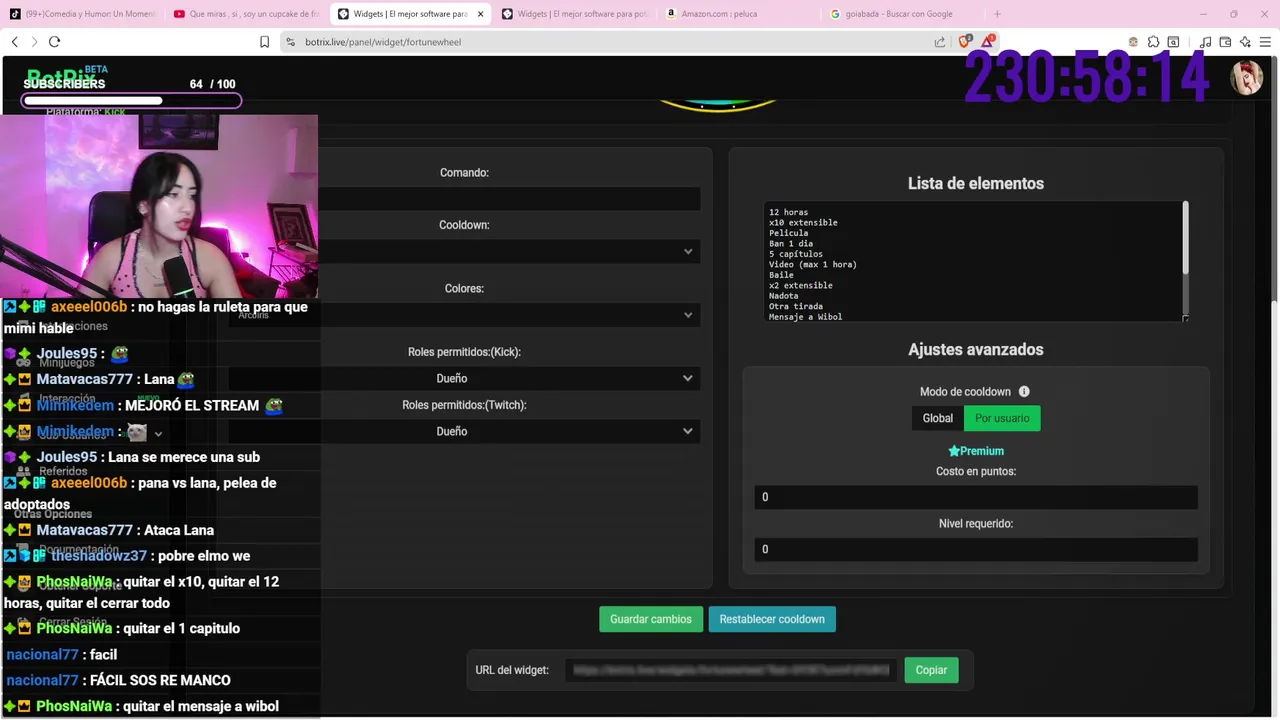This screenshot has width=1280, height=720.
Task: Click 'Nadota' in elements list
Action: click(x=783, y=296)
